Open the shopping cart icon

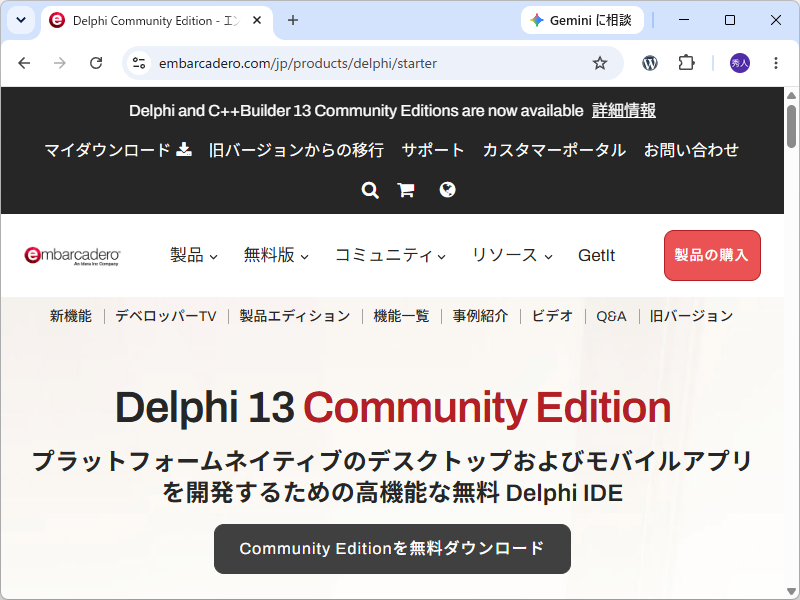pos(406,190)
